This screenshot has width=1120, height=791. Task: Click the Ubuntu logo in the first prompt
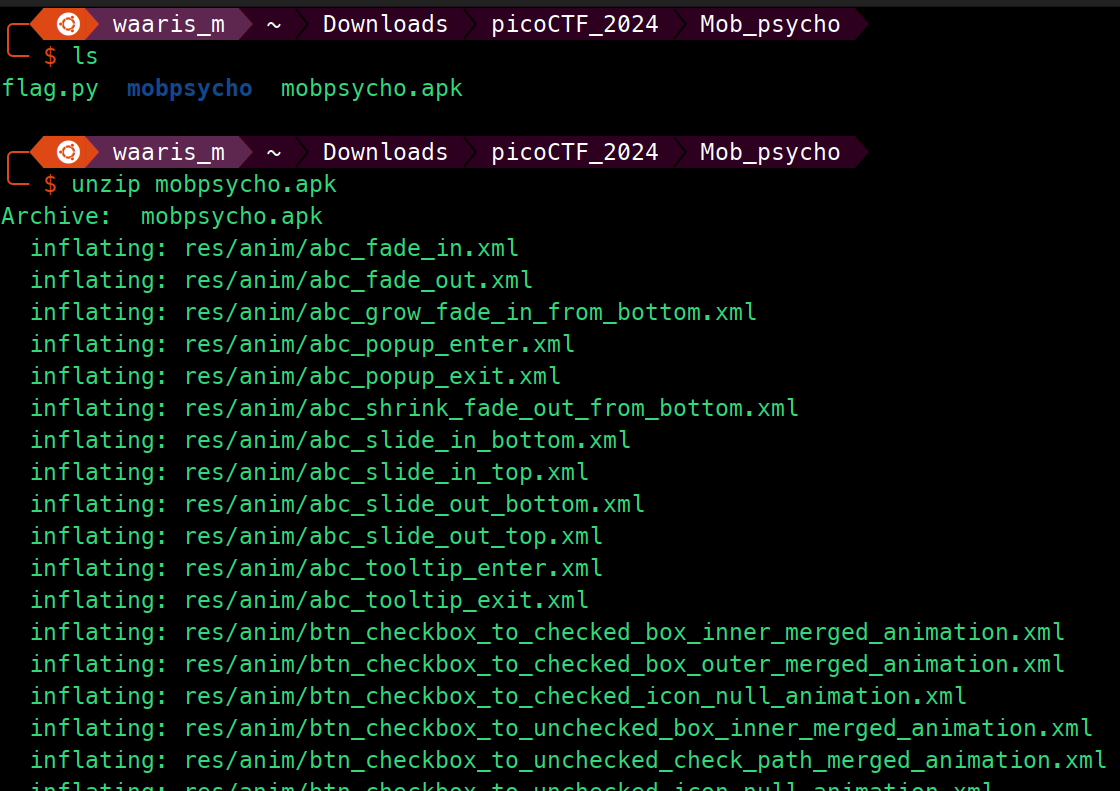tap(69, 24)
